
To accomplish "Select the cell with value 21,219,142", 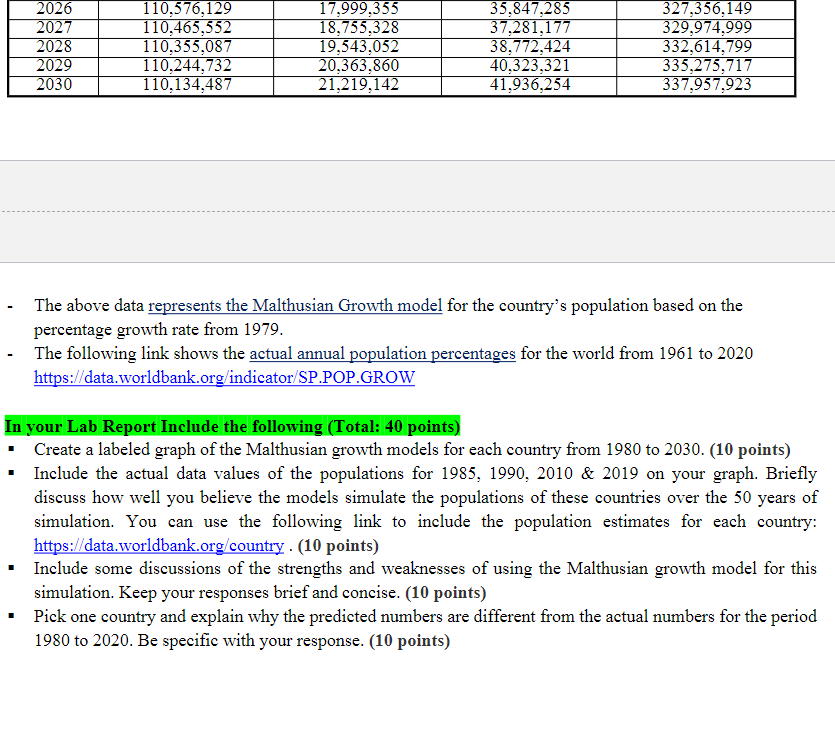I will tap(358, 85).
